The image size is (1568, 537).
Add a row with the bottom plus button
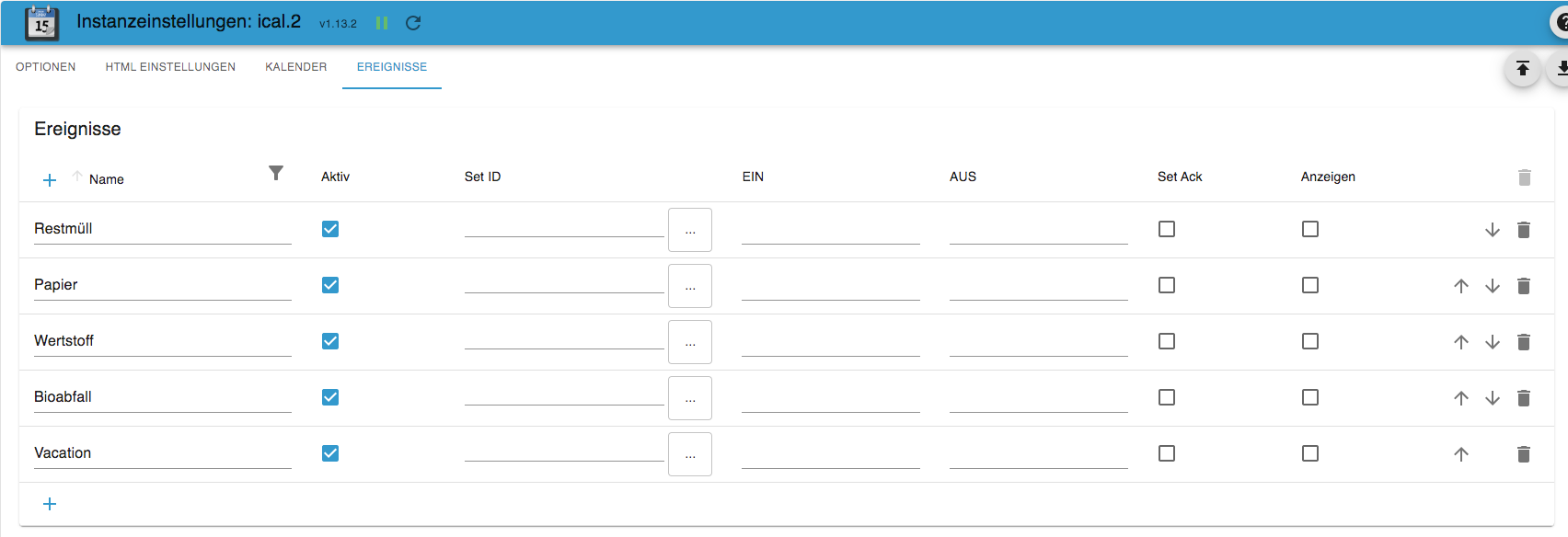tap(50, 504)
